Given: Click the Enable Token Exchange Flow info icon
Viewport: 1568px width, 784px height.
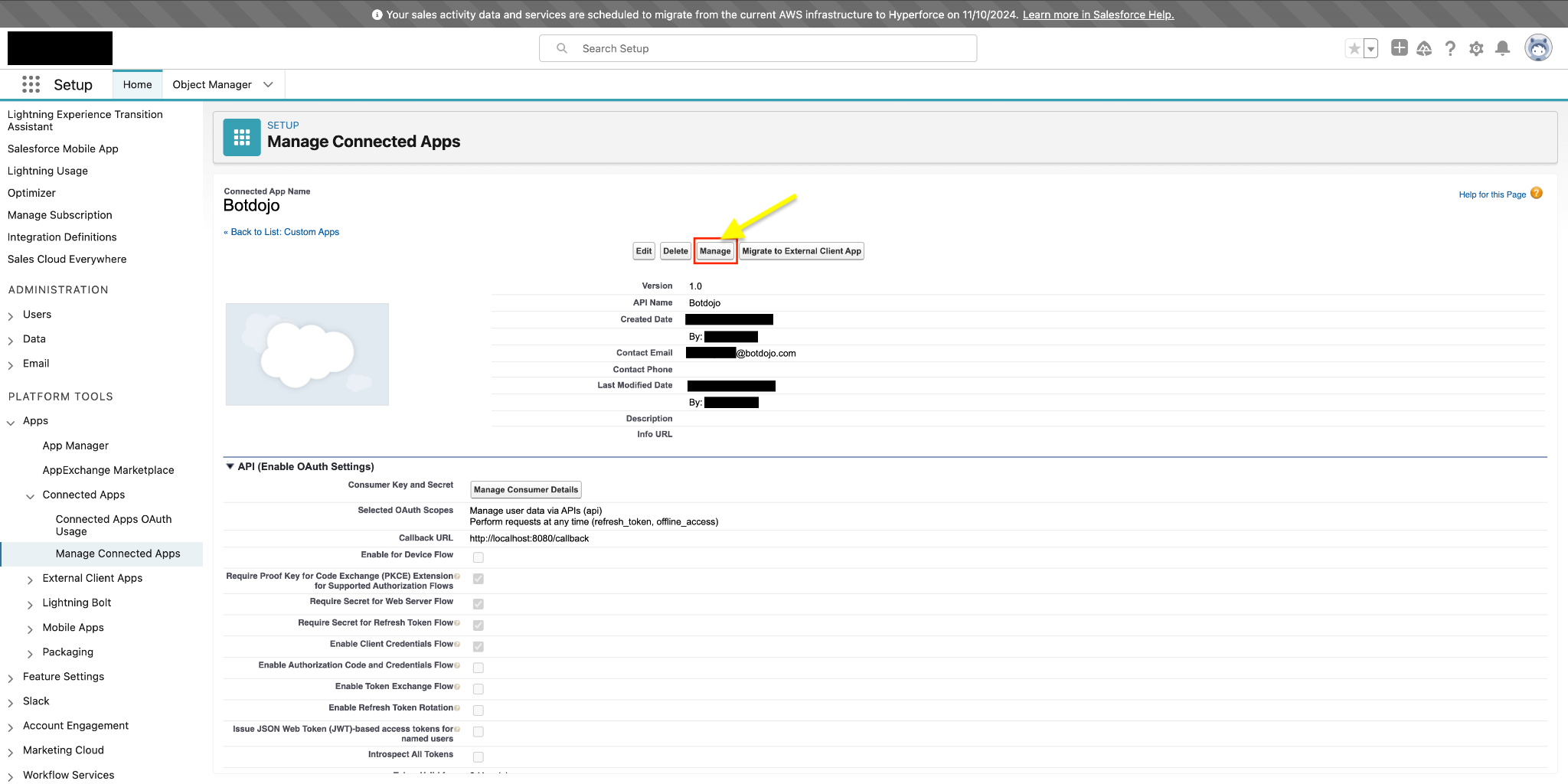Looking at the screenshot, I should 457,687.
